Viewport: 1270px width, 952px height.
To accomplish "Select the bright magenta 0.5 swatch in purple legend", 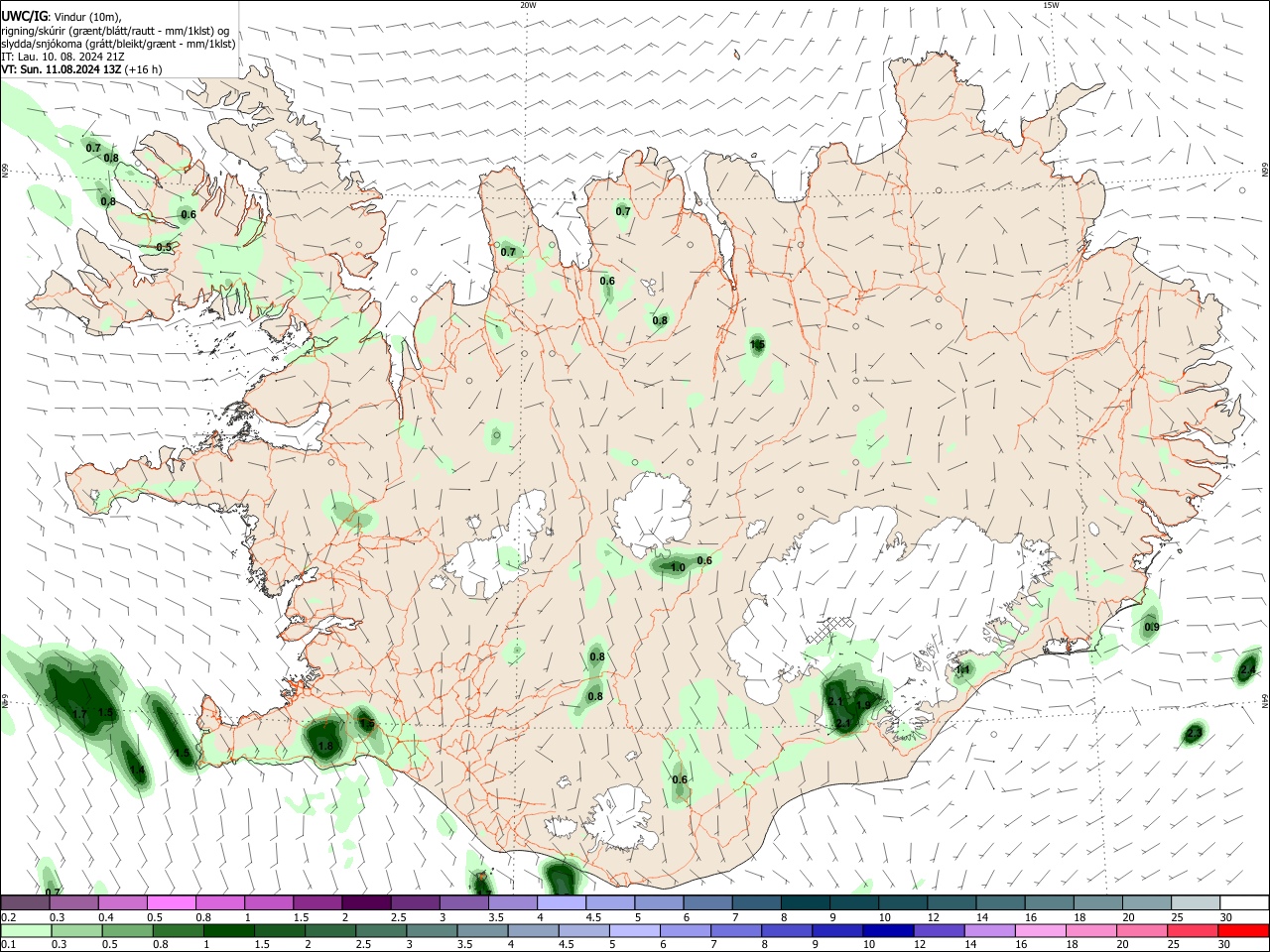I will point(173,902).
